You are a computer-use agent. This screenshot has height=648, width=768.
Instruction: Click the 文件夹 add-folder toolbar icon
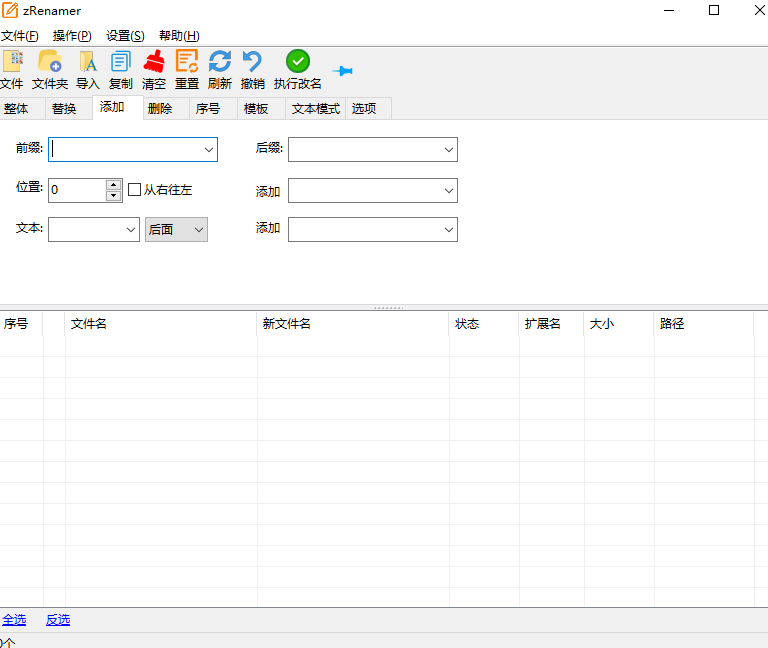50,62
